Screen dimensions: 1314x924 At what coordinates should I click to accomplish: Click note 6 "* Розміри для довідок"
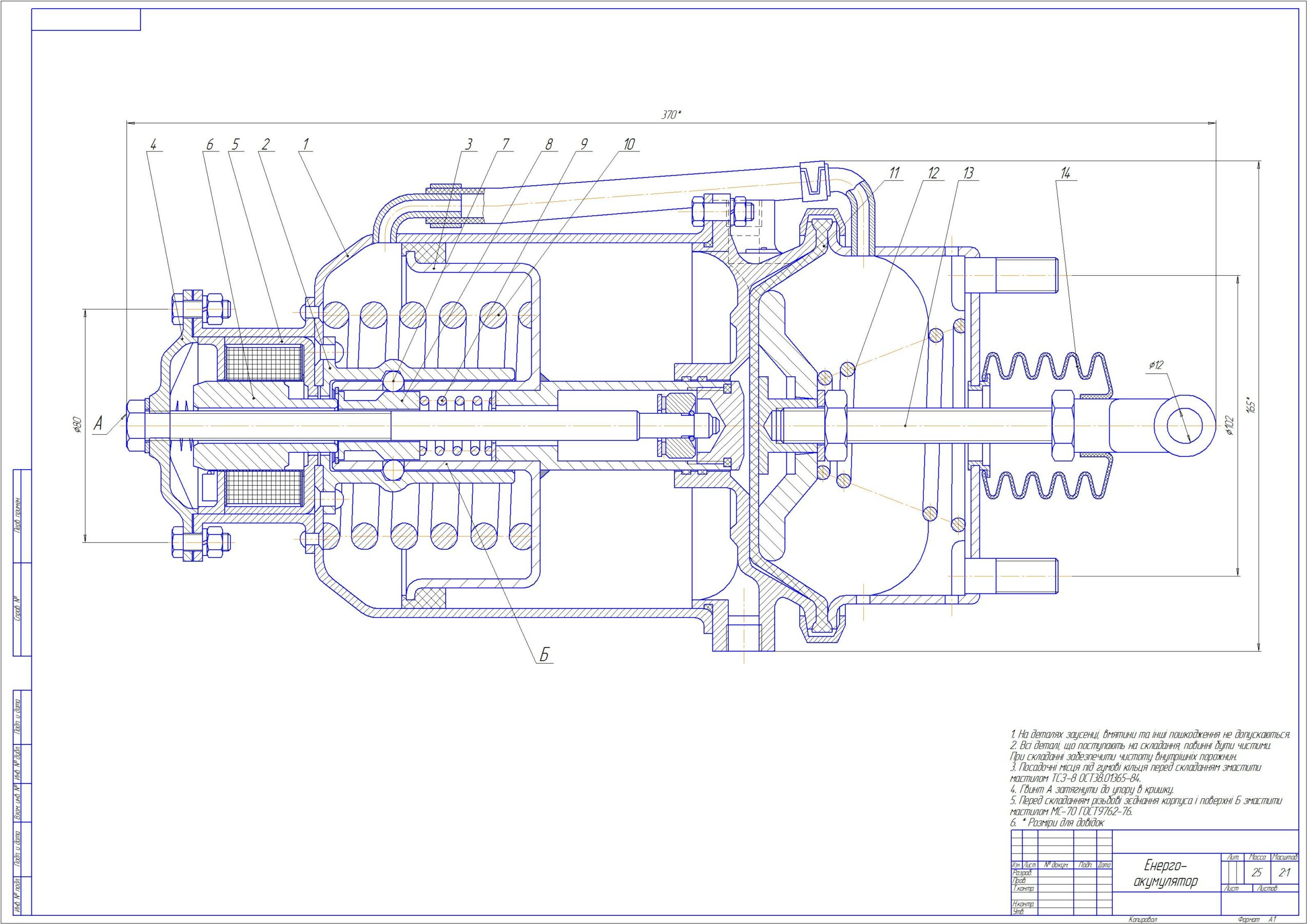[x=1057, y=823]
